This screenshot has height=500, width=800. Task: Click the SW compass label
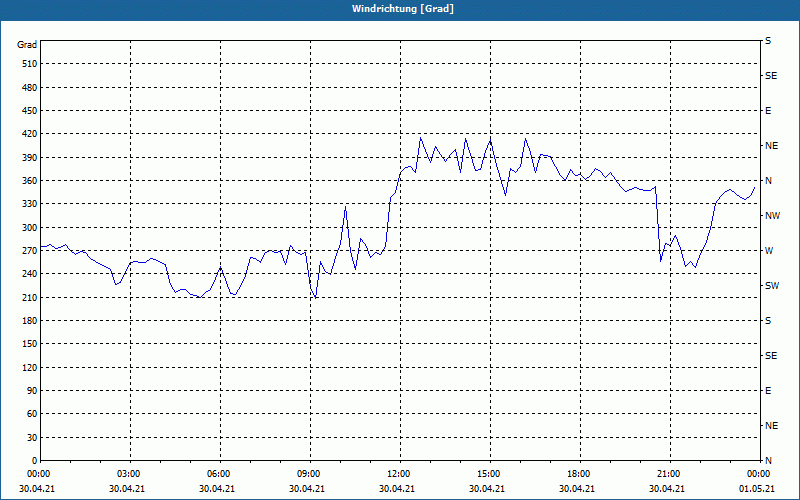coord(772,286)
